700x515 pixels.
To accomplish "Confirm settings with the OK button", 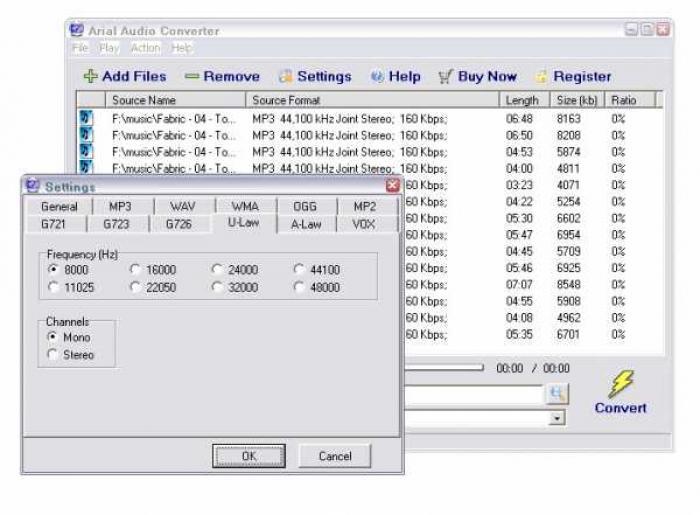I will 248,456.
